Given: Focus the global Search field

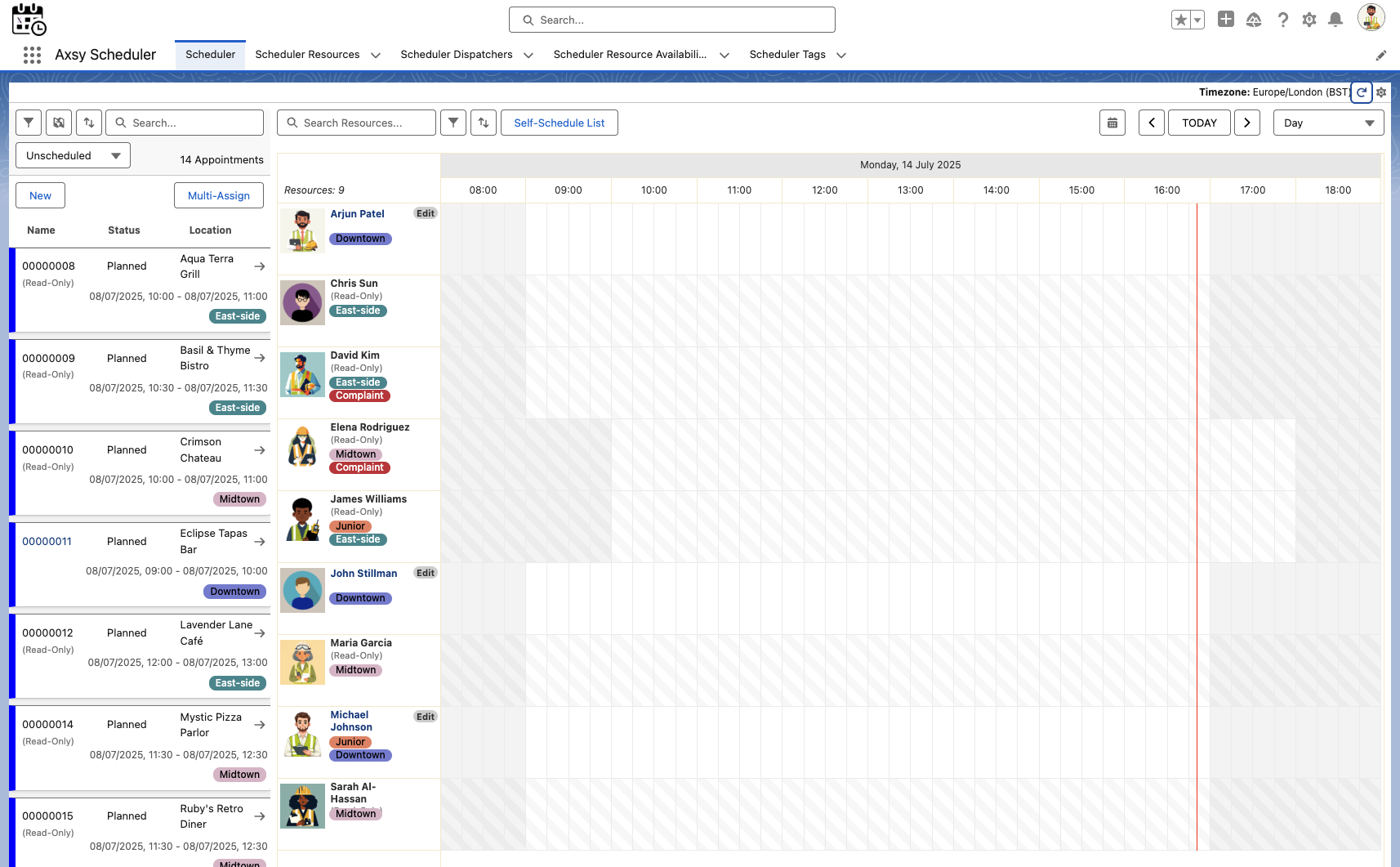Looking at the screenshot, I should (x=672, y=20).
